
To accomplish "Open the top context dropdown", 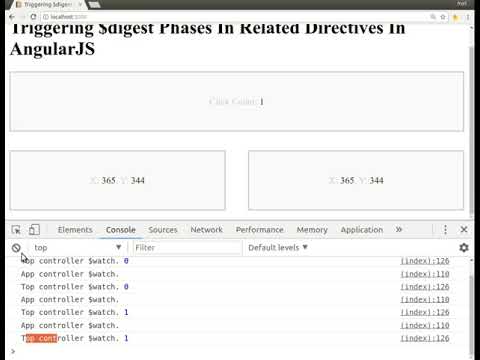I will (x=77, y=248).
